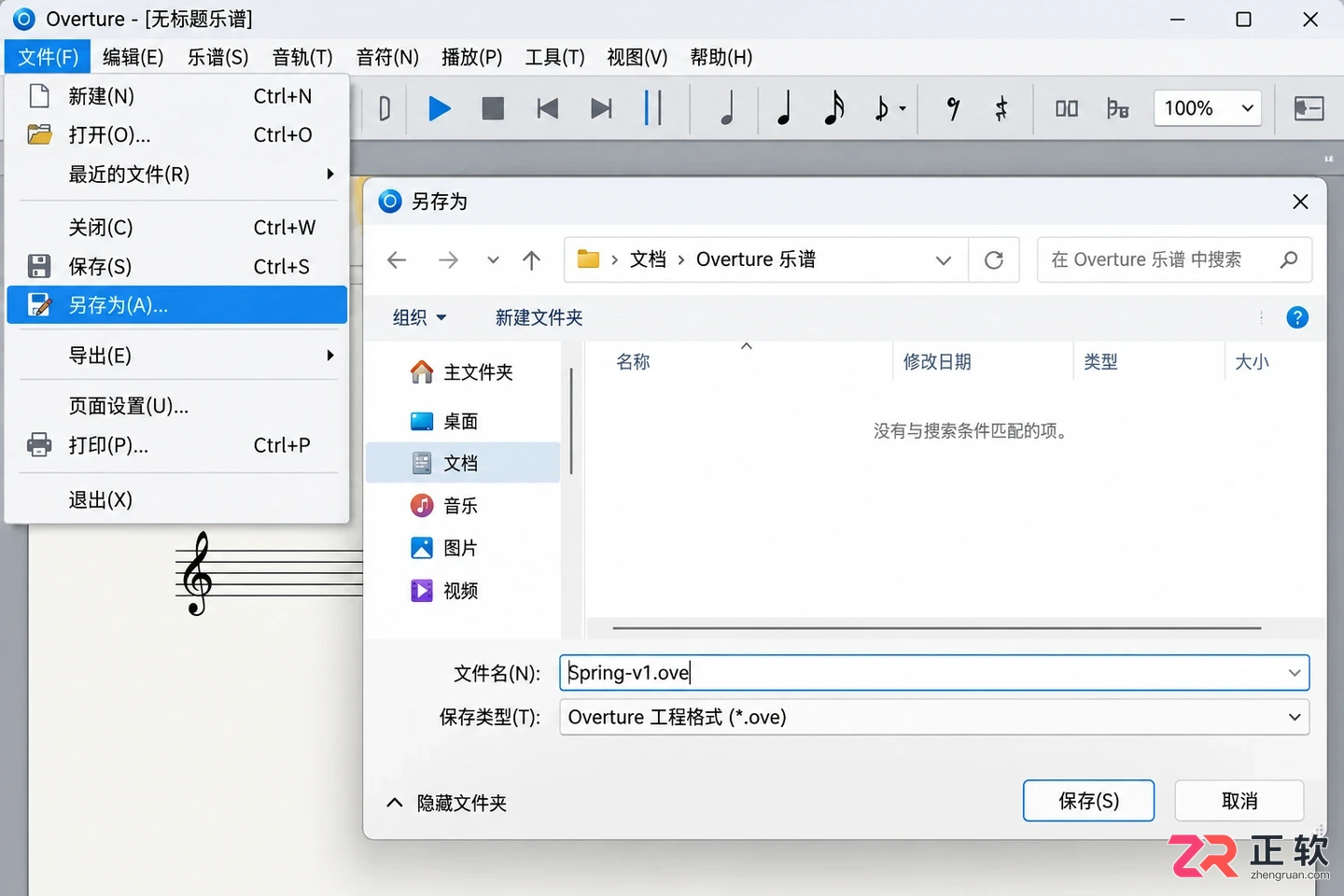Go back in the Save As dialog
Viewport: 1344px width, 896px height.
[x=397, y=259]
